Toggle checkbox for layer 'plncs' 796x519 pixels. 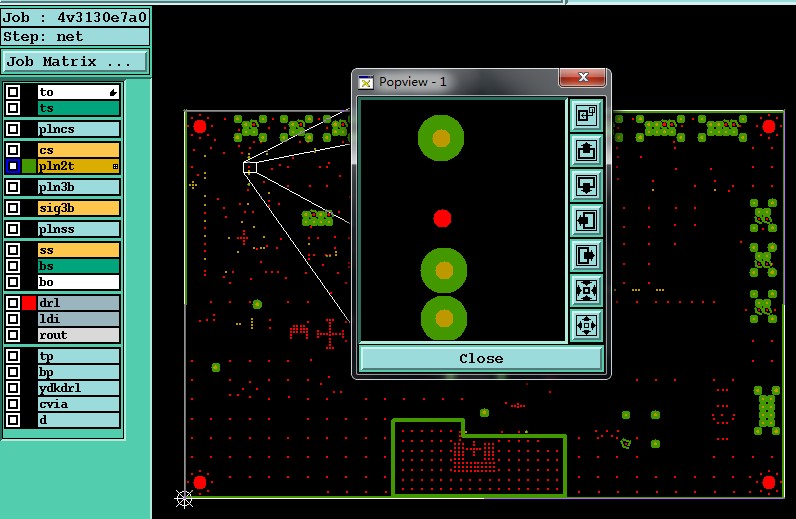[13, 129]
